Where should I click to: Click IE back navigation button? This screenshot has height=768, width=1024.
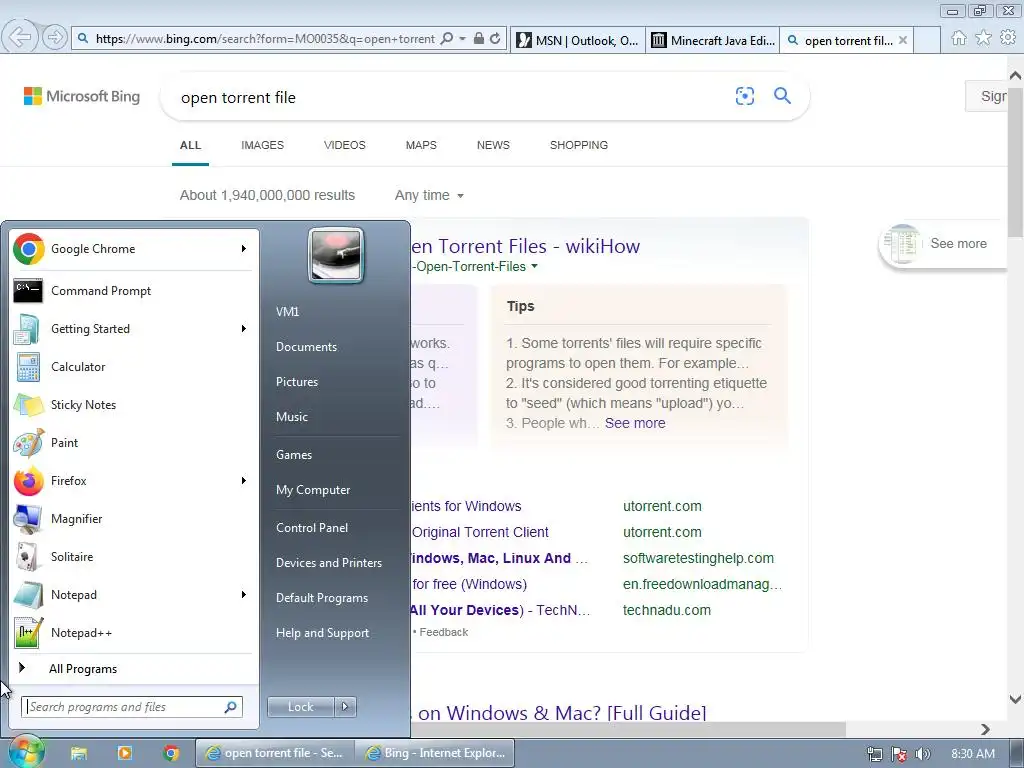click(20, 37)
